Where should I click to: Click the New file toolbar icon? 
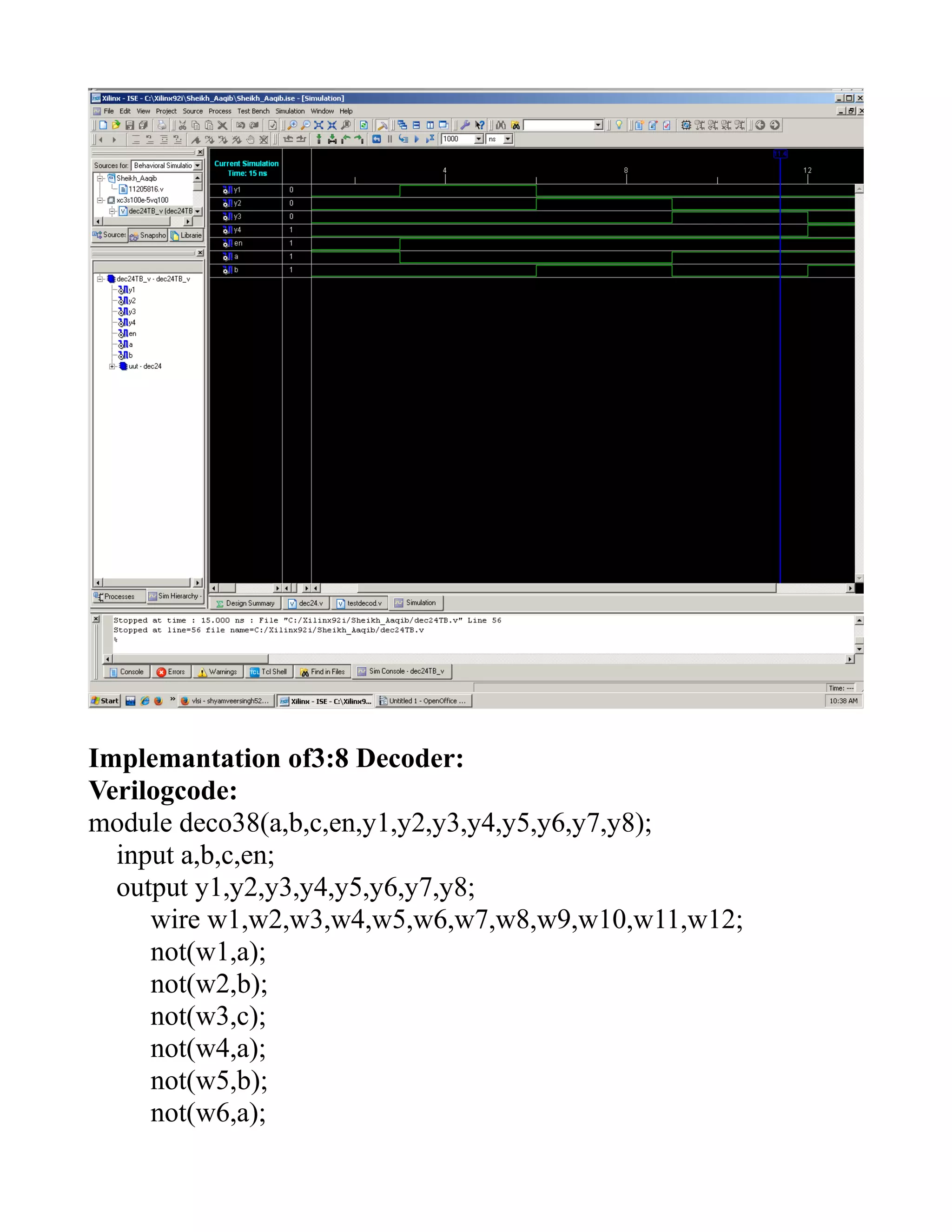pyautogui.click(x=103, y=125)
